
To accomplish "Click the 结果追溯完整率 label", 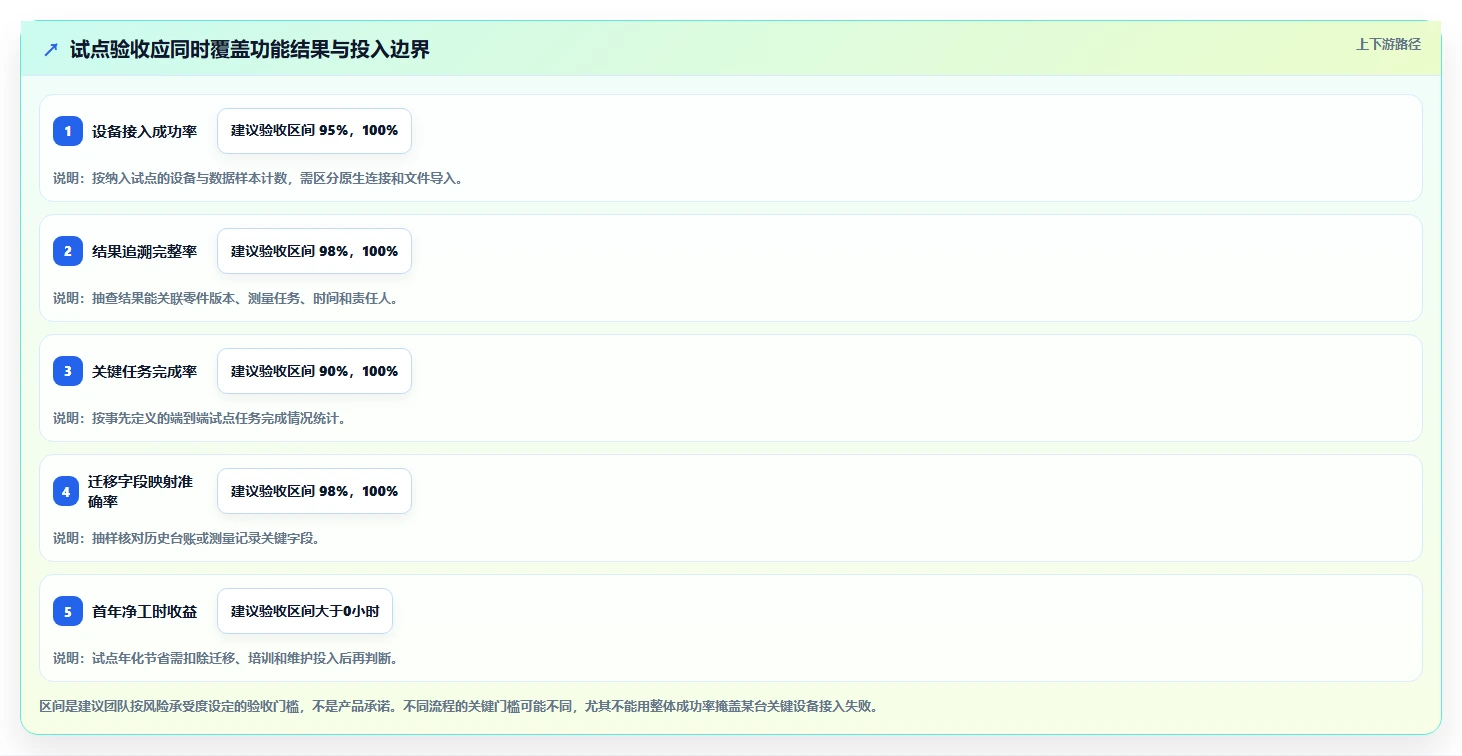I will (144, 251).
